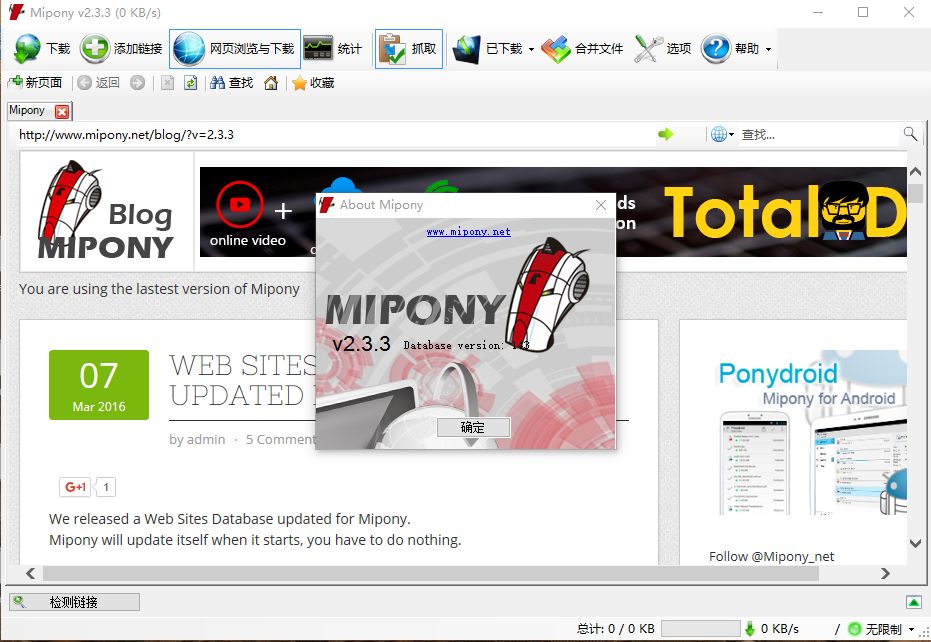Click the vertical scrollbar down arrow
Image resolution: width=931 pixels, height=642 pixels.
[x=915, y=543]
